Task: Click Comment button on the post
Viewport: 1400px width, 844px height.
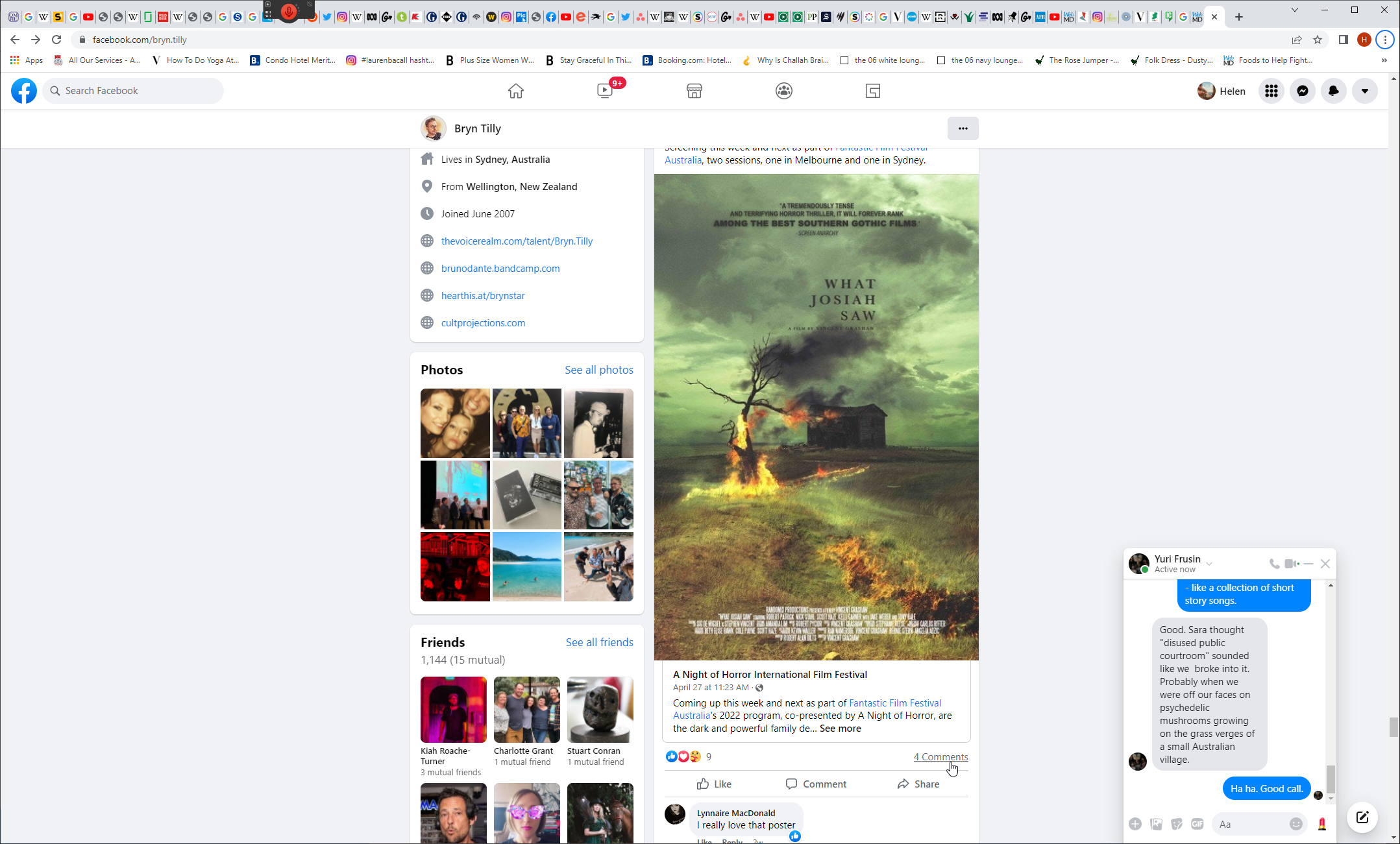Action: [816, 784]
